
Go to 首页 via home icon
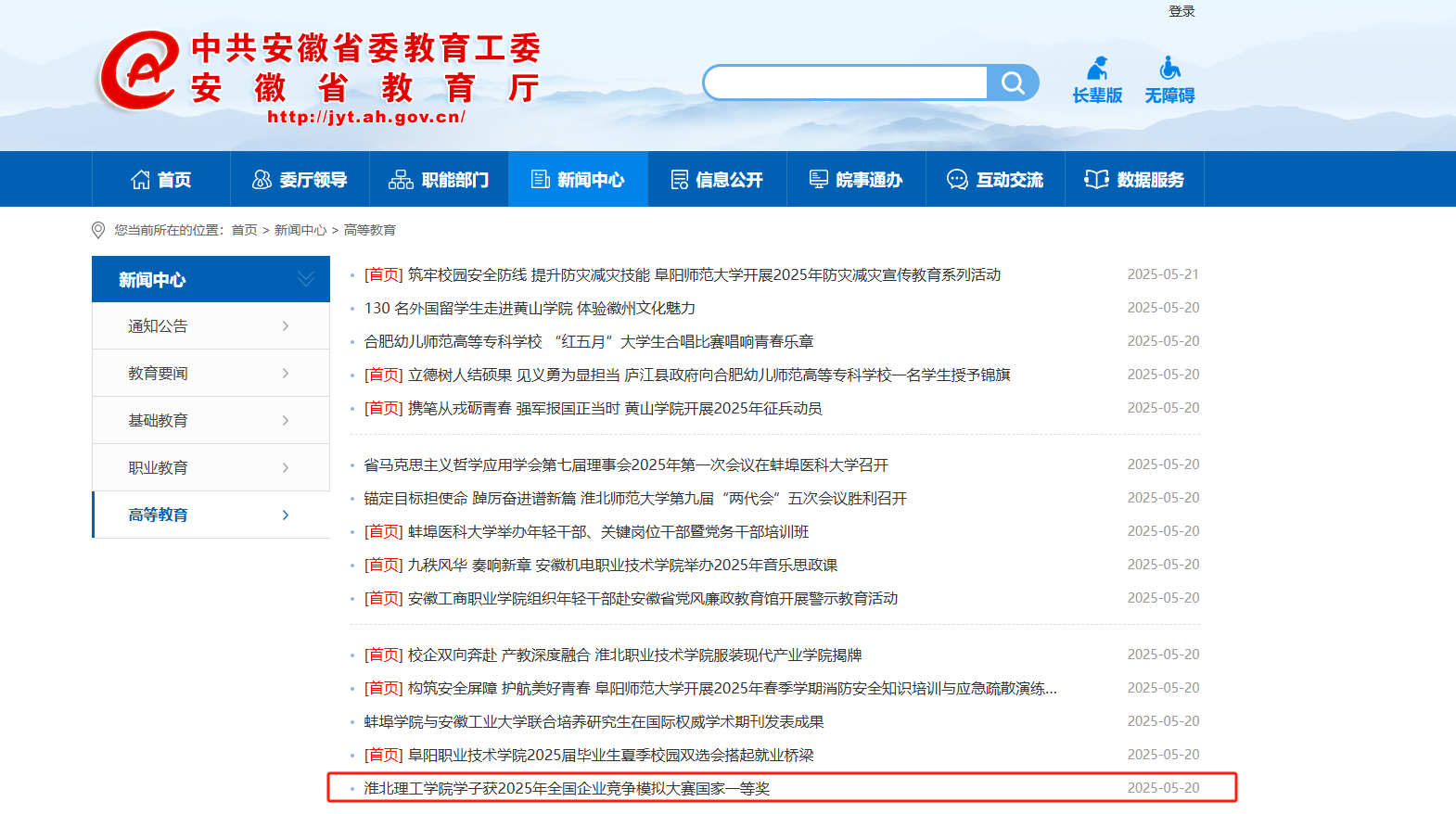tap(141, 180)
